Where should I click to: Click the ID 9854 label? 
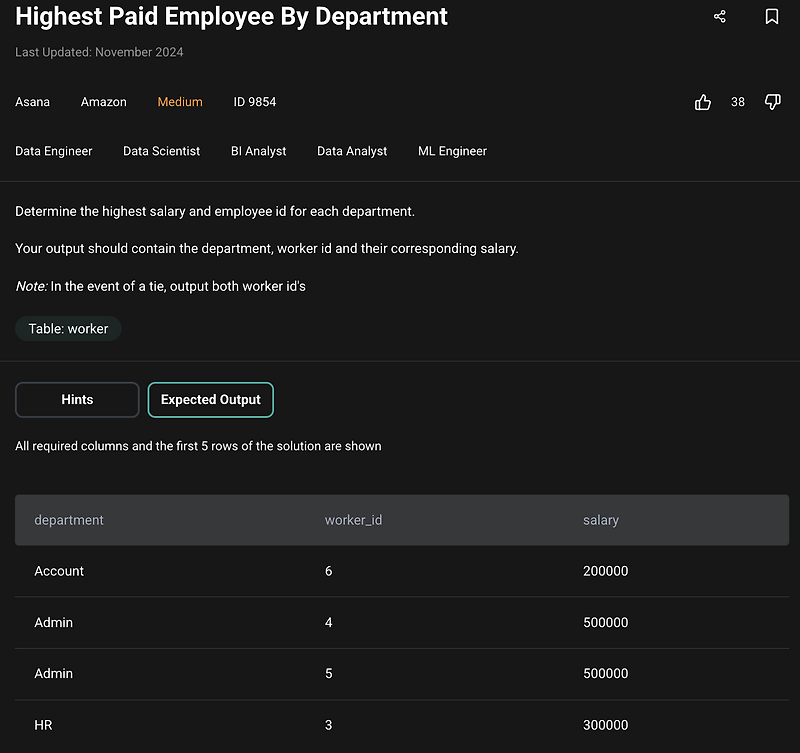coord(252,101)
